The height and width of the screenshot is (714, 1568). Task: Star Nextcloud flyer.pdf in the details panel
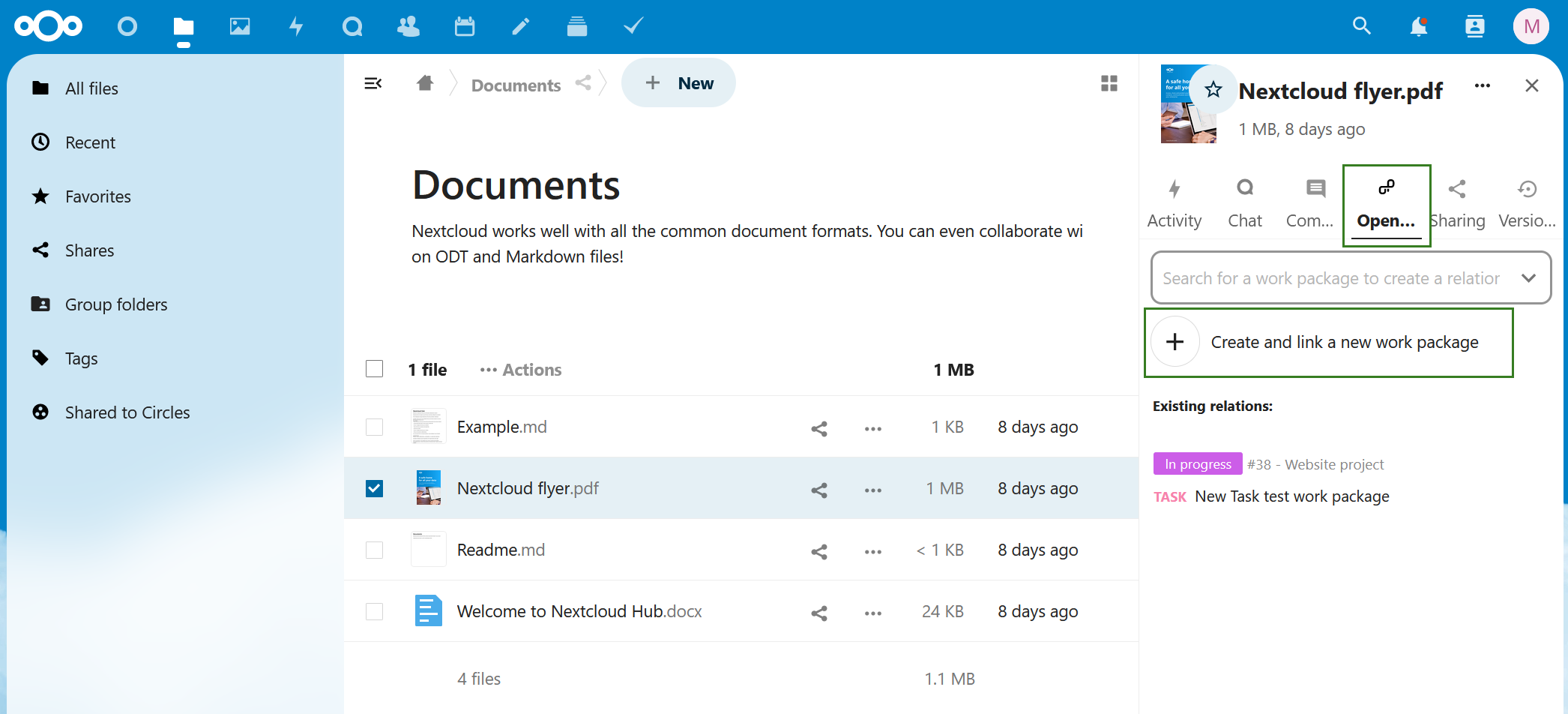point(1213,89)
